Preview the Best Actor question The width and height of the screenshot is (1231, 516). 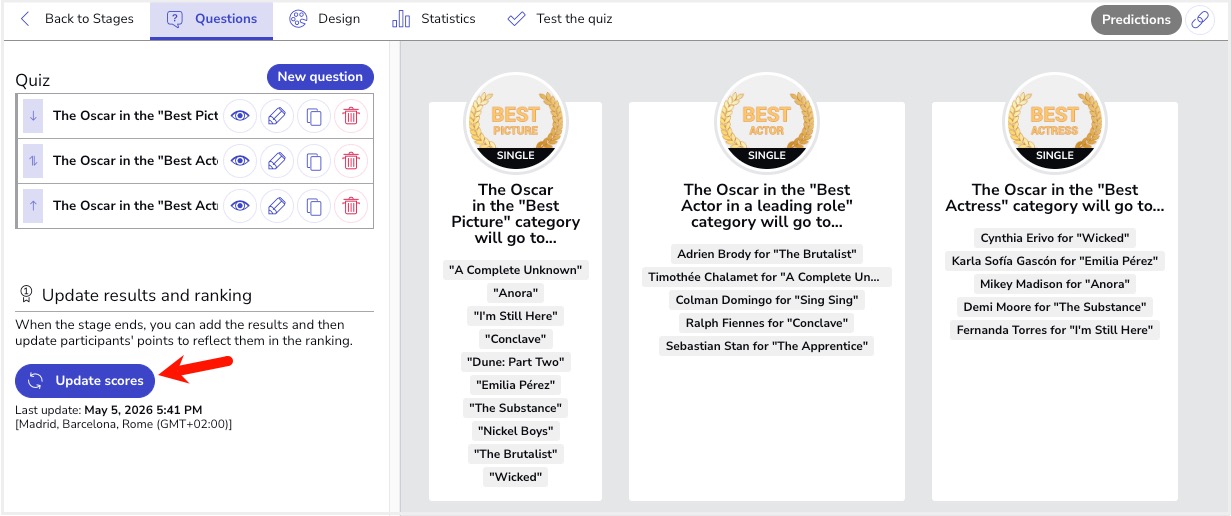click(240, 161)
